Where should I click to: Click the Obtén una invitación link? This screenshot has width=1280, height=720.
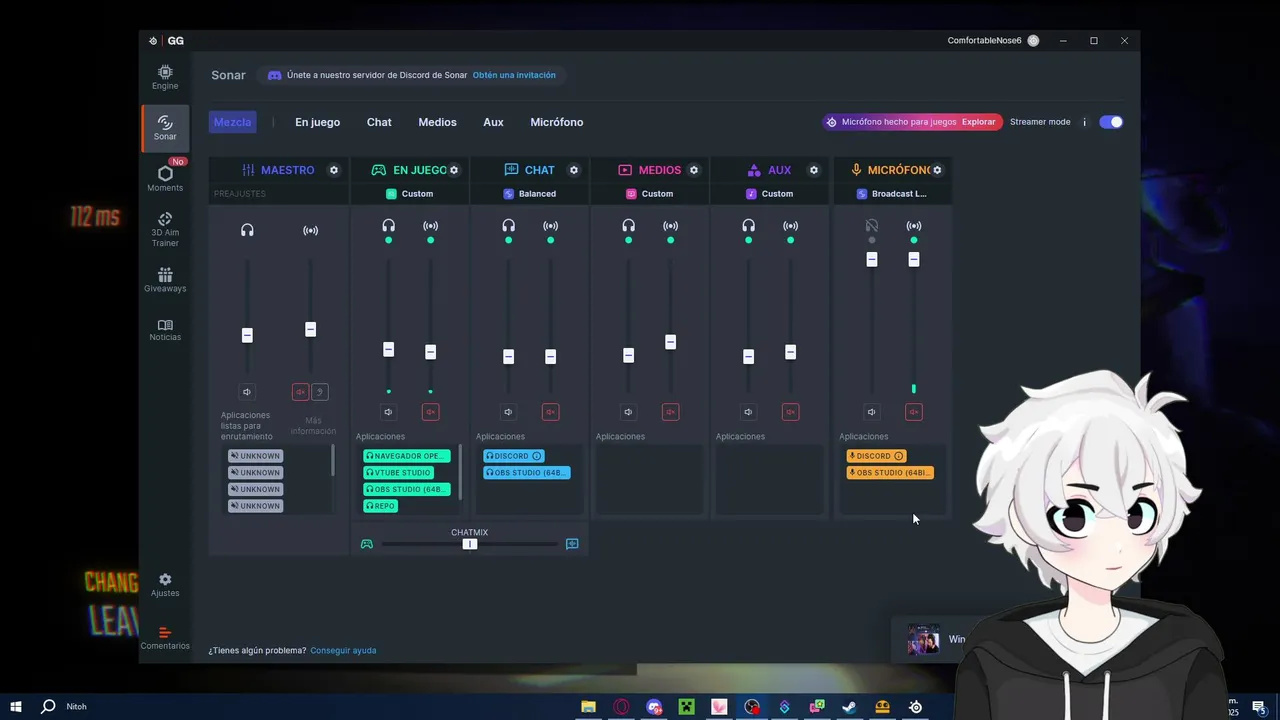pyautogui.click(x=514, y=75)
